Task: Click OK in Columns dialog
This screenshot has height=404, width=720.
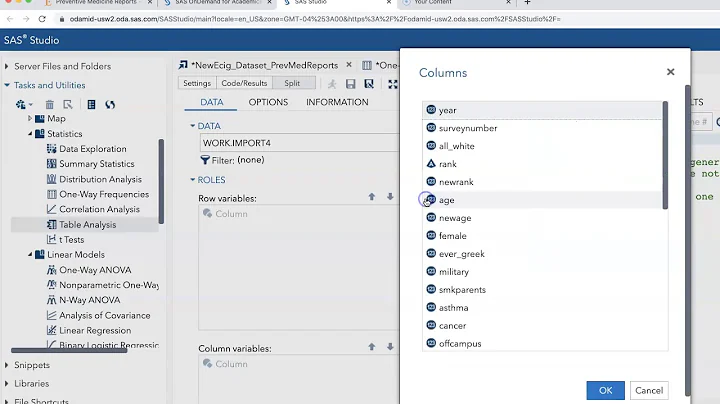Action: click(x=605, y=390)
